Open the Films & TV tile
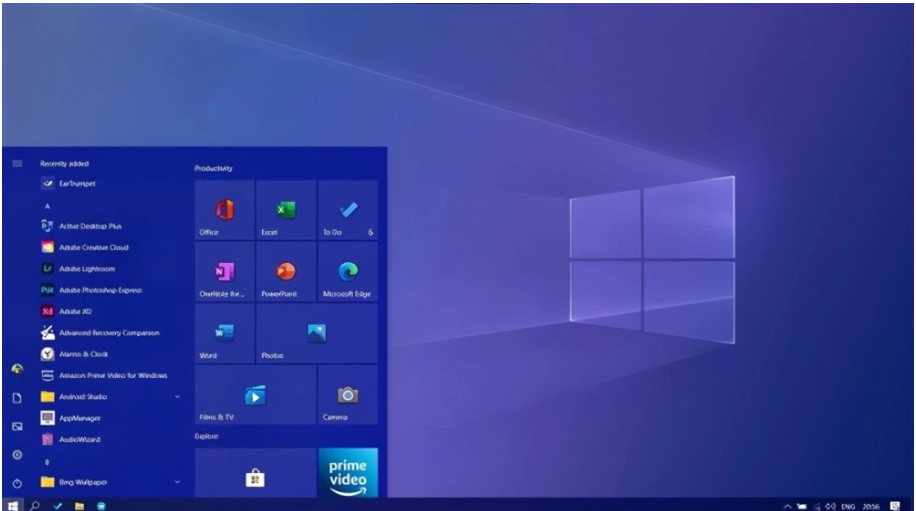Image resolution: width=916 pixels, height=511 pixels. pos(256,395)
